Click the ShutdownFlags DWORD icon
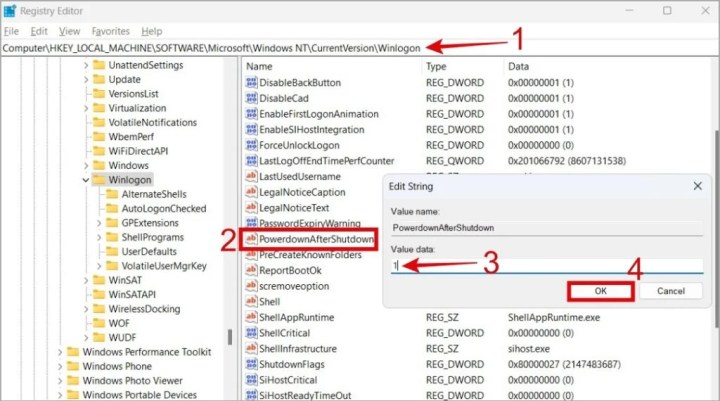This screenshot has width=720, height=401. pos(251,364)
